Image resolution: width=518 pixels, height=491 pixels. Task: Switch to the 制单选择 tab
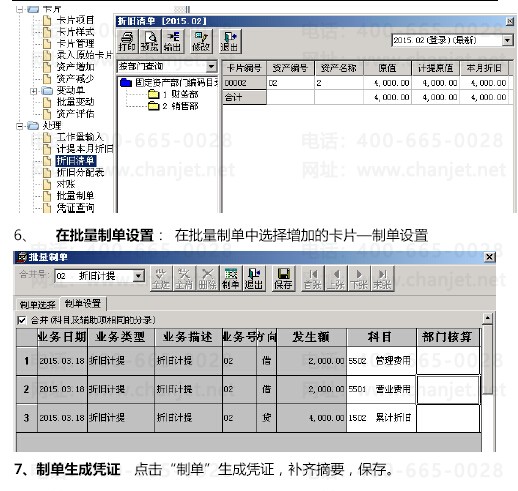(x=37, y=305)
